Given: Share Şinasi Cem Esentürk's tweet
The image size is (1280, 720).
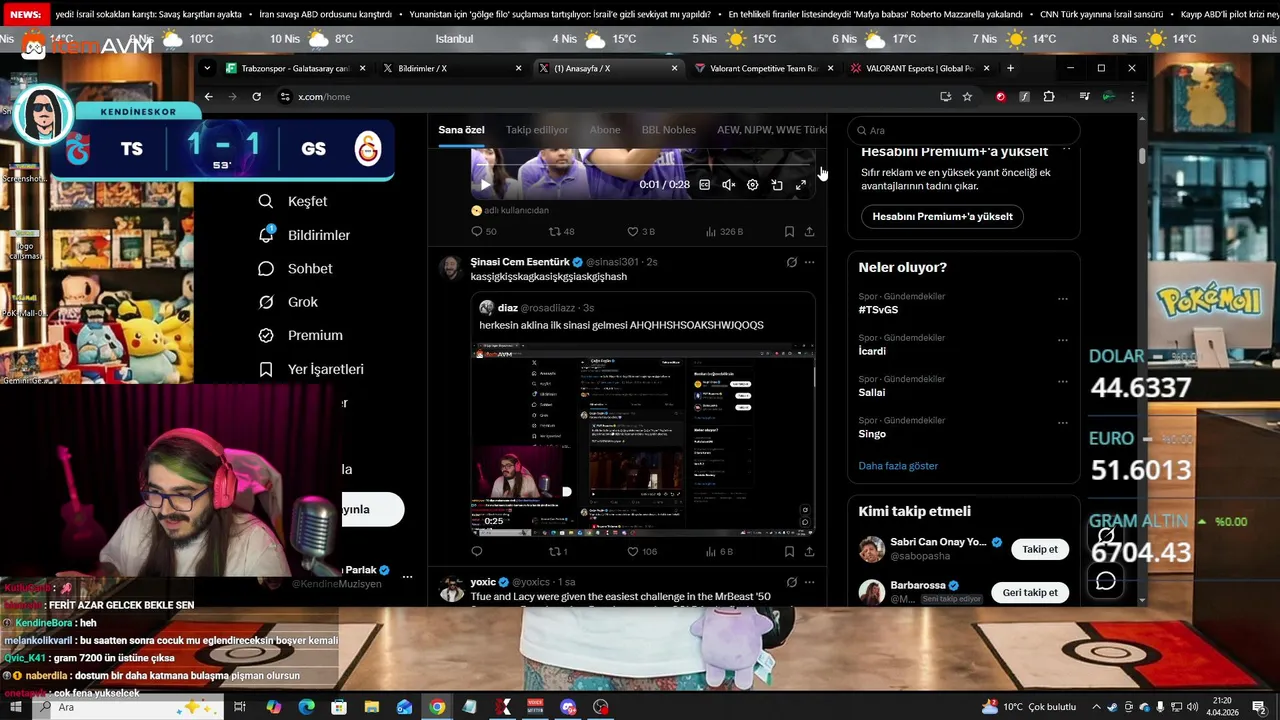Looking at the screenshot, I should click(809, 551).
